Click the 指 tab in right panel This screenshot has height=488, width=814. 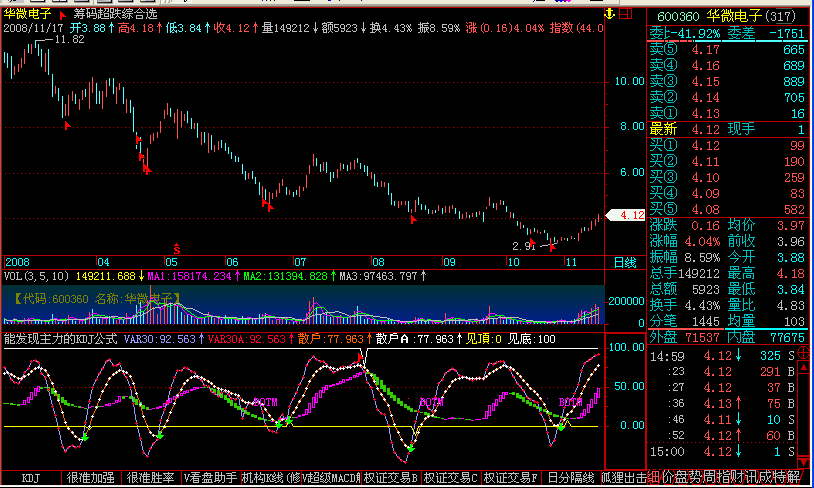click(723, 477)
